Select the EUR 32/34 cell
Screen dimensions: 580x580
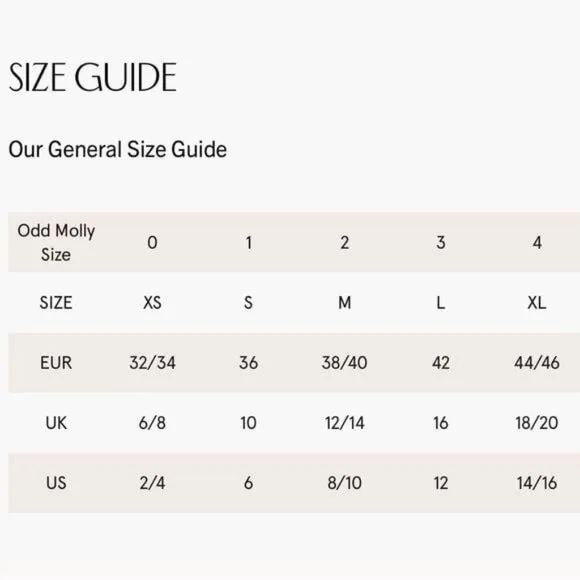(x=152, y=363)
